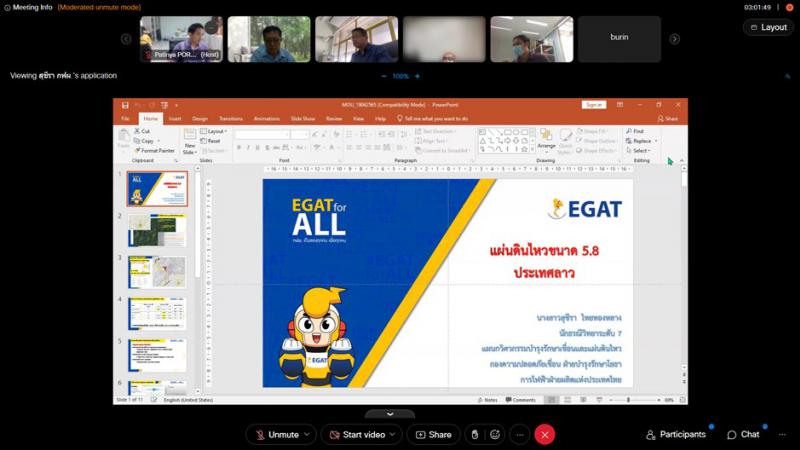Open the Participants panel

tap(676, 435)
